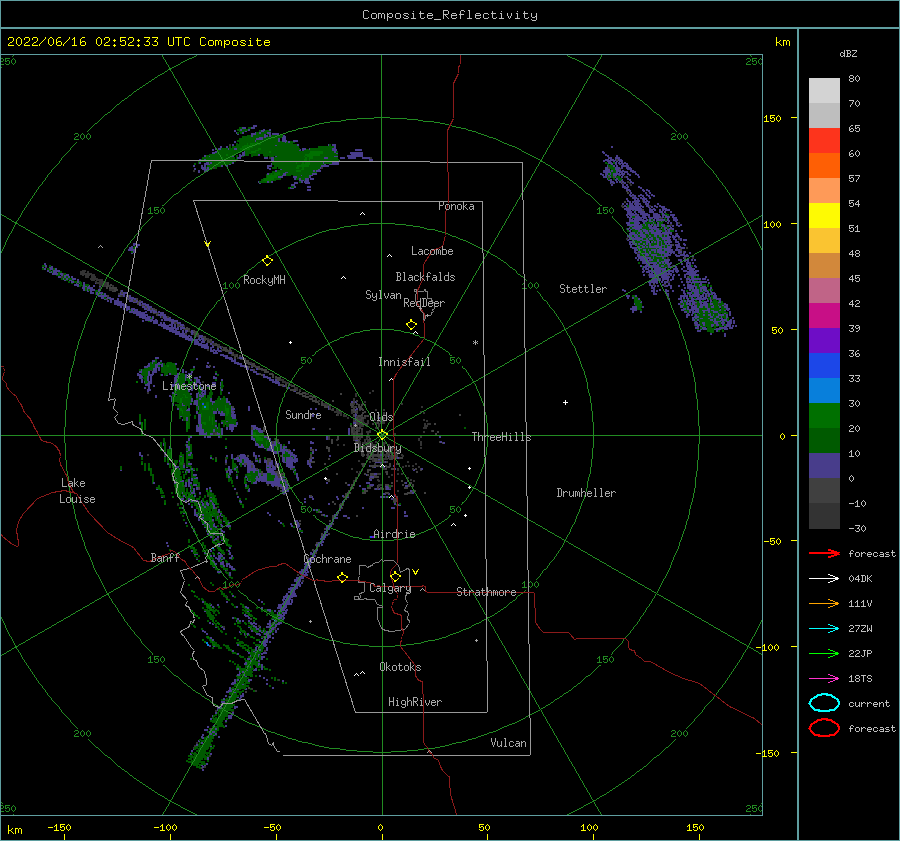
Task: Click the Lake Louise label
Action: (77, 491)
